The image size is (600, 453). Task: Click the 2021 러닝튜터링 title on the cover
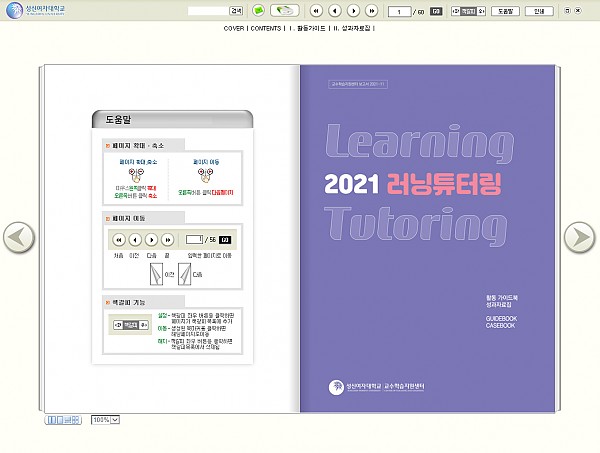(x=413, y=184)
